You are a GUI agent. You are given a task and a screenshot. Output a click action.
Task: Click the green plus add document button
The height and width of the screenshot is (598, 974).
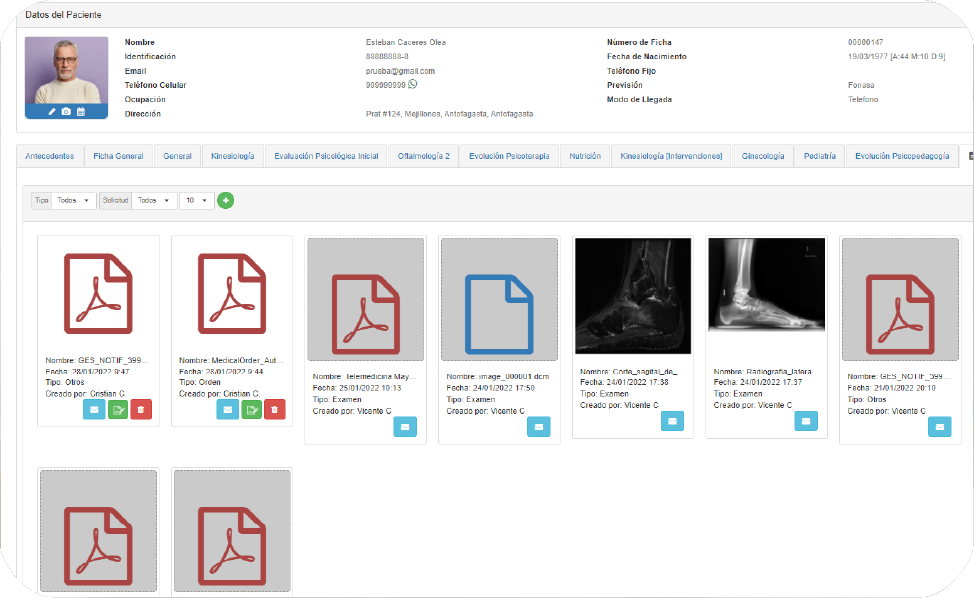click(225, 200)
